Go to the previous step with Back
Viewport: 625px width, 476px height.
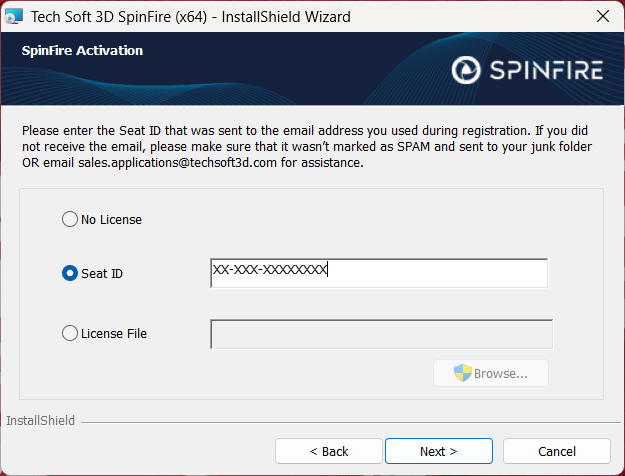(328, 451)
